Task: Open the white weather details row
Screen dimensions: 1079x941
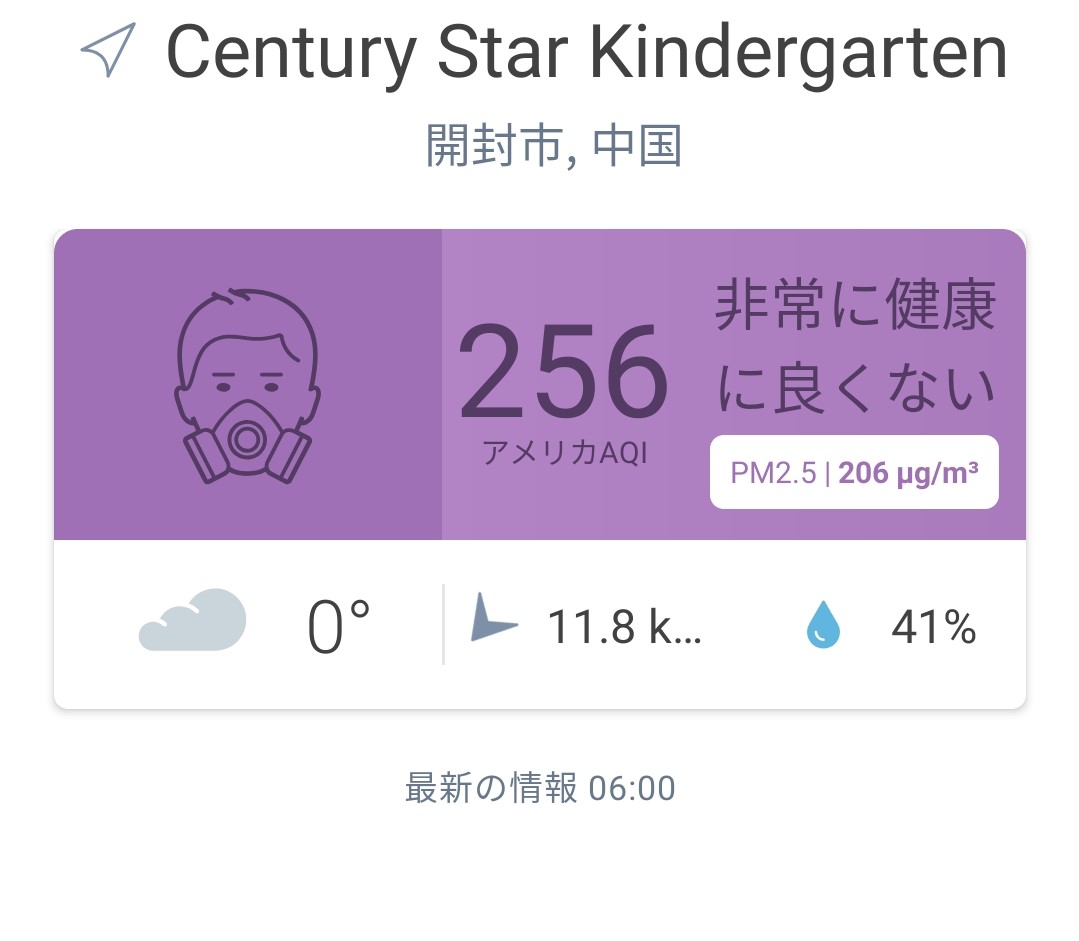Action: tap(540, 624)
